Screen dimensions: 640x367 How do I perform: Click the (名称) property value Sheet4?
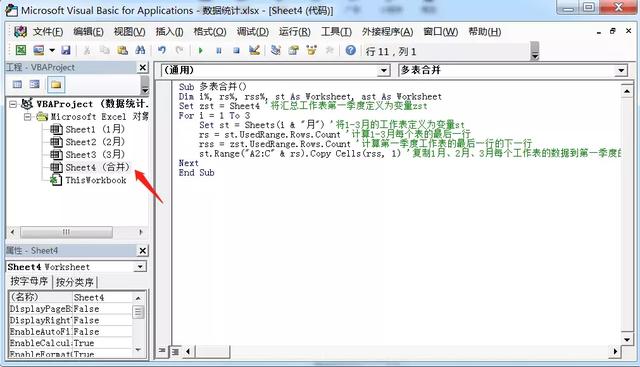(102, 297)
